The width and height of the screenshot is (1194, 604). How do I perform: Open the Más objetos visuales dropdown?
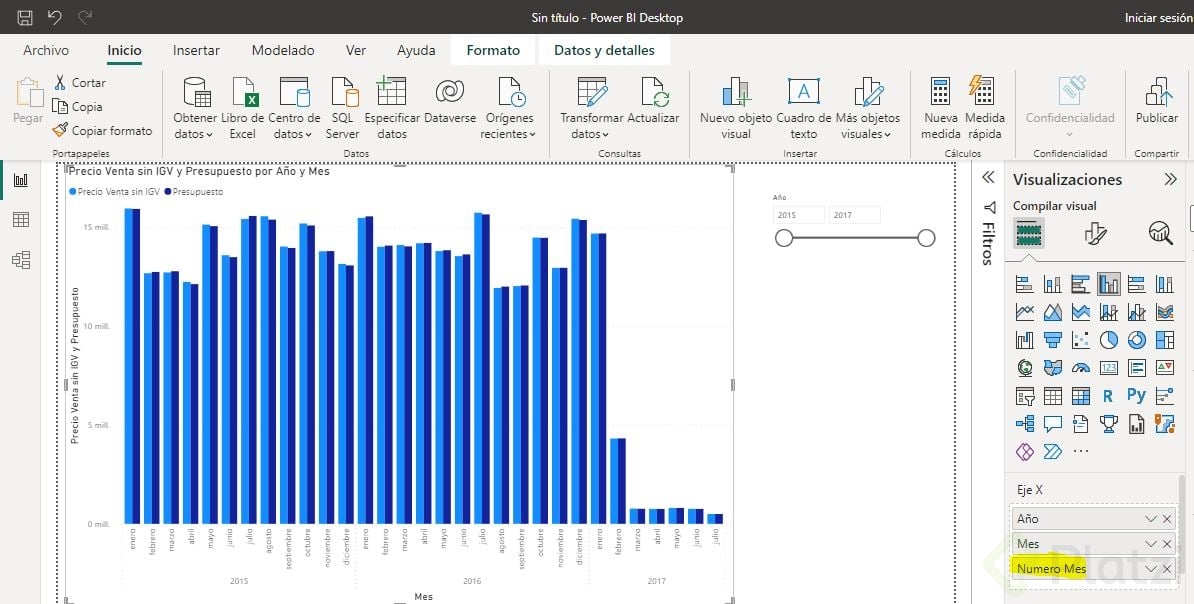coord(867,107)
